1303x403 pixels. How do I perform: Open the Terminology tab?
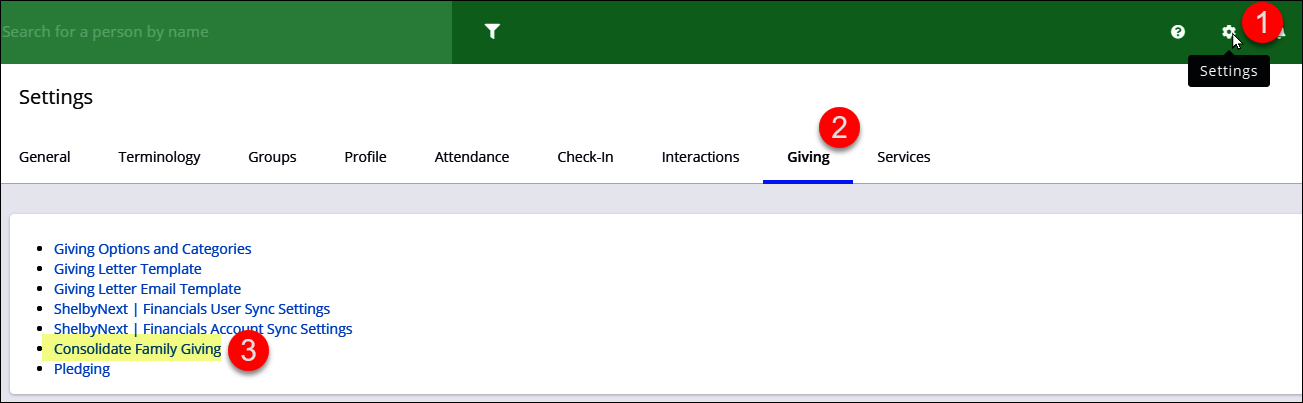(159, 157)
